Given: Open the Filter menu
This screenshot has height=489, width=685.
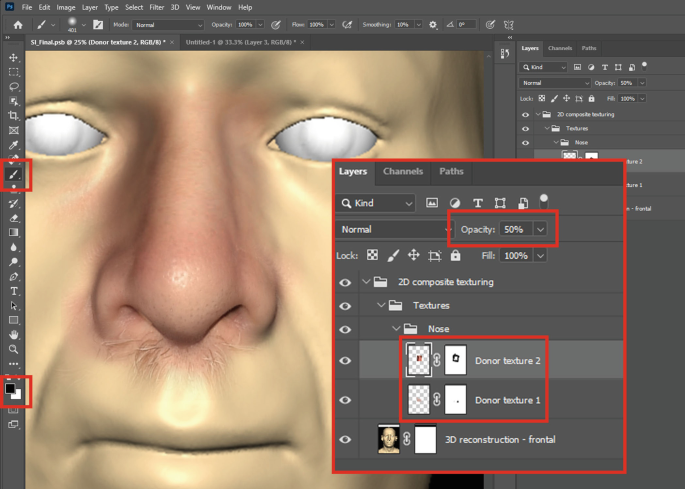Looking at the screenshot, I should coord(157,7).
